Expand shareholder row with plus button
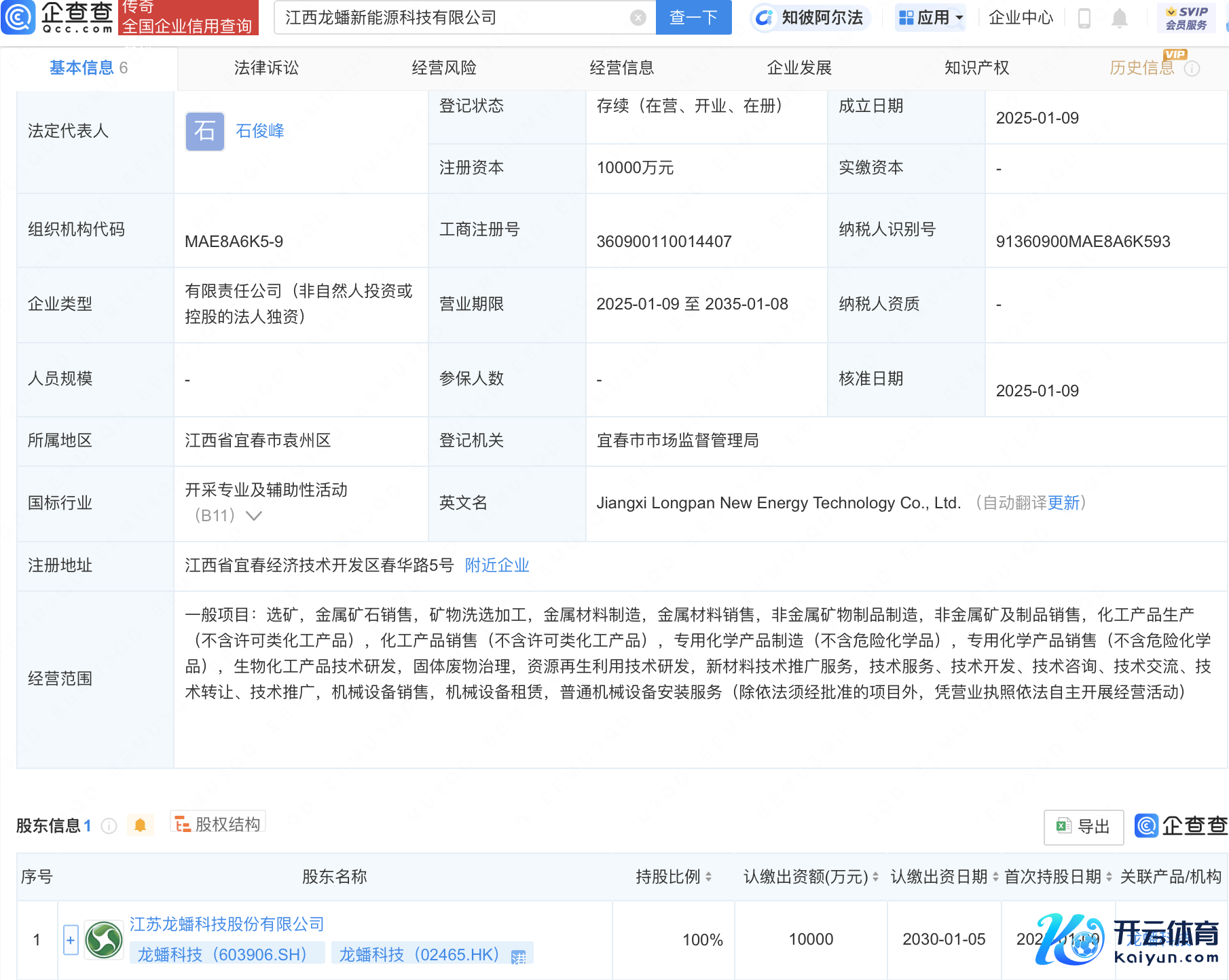Image resolution: width=1229 pixels, height=980 pixels. point(71,940)
